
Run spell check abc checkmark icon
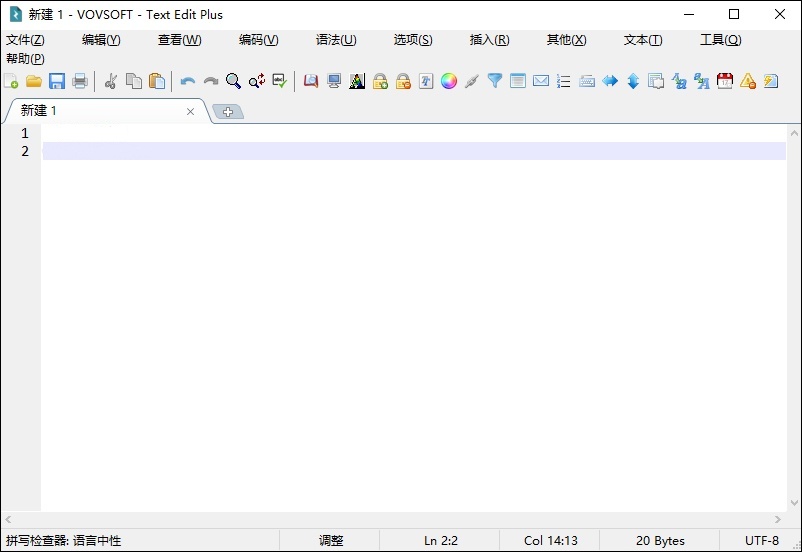280,81
